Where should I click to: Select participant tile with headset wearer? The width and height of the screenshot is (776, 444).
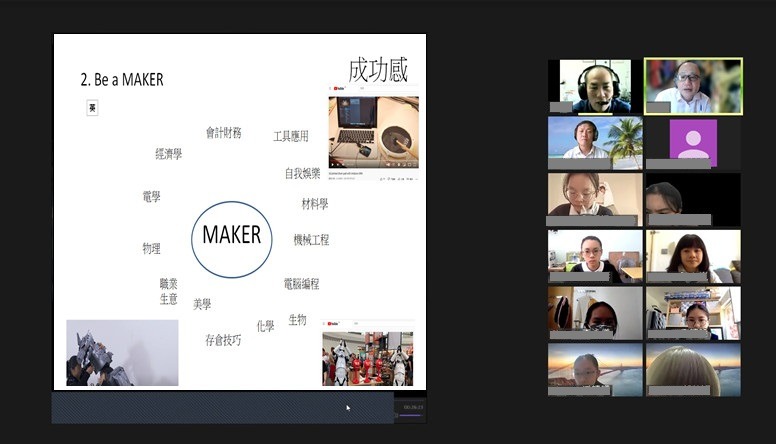[595, 86]
